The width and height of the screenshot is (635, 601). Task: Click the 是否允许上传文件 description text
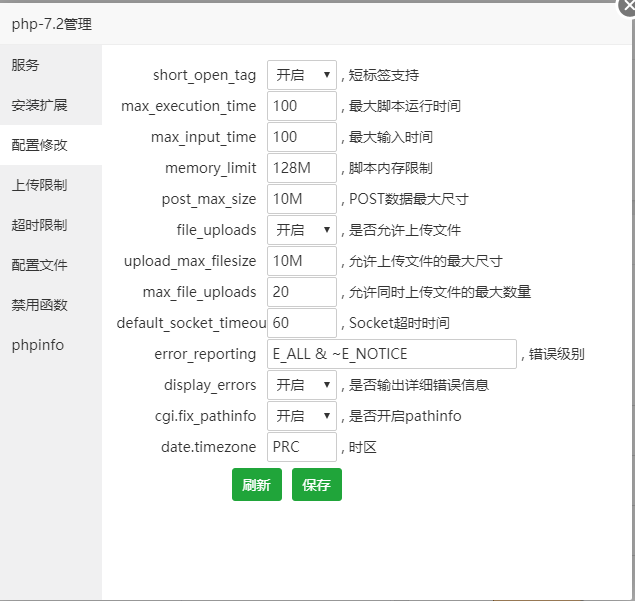point(405,230)
